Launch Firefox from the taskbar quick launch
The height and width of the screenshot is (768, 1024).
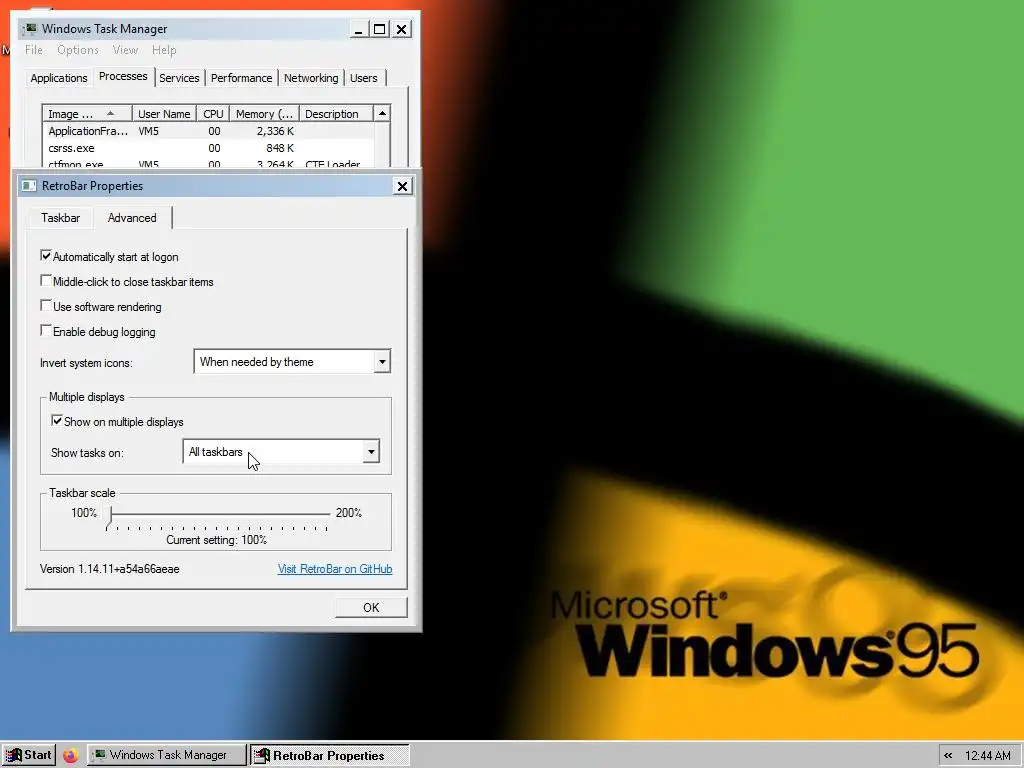click(71, 755)
